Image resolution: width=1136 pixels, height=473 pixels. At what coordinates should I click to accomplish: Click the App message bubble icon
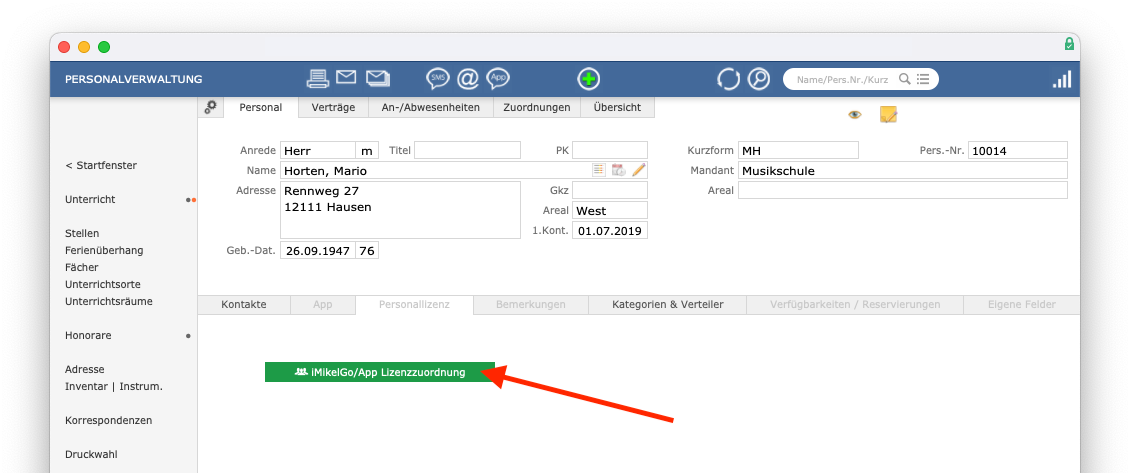coord(498,78)
